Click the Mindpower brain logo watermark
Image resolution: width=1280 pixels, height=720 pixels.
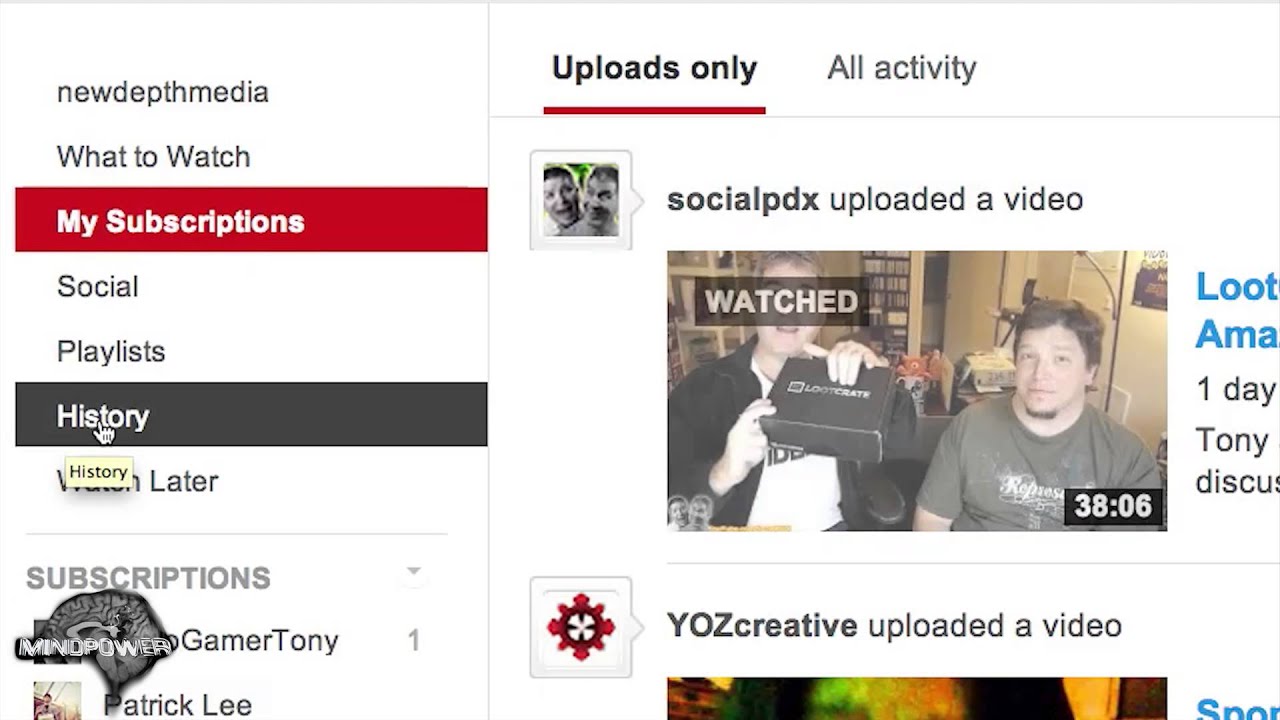[95, 640]
